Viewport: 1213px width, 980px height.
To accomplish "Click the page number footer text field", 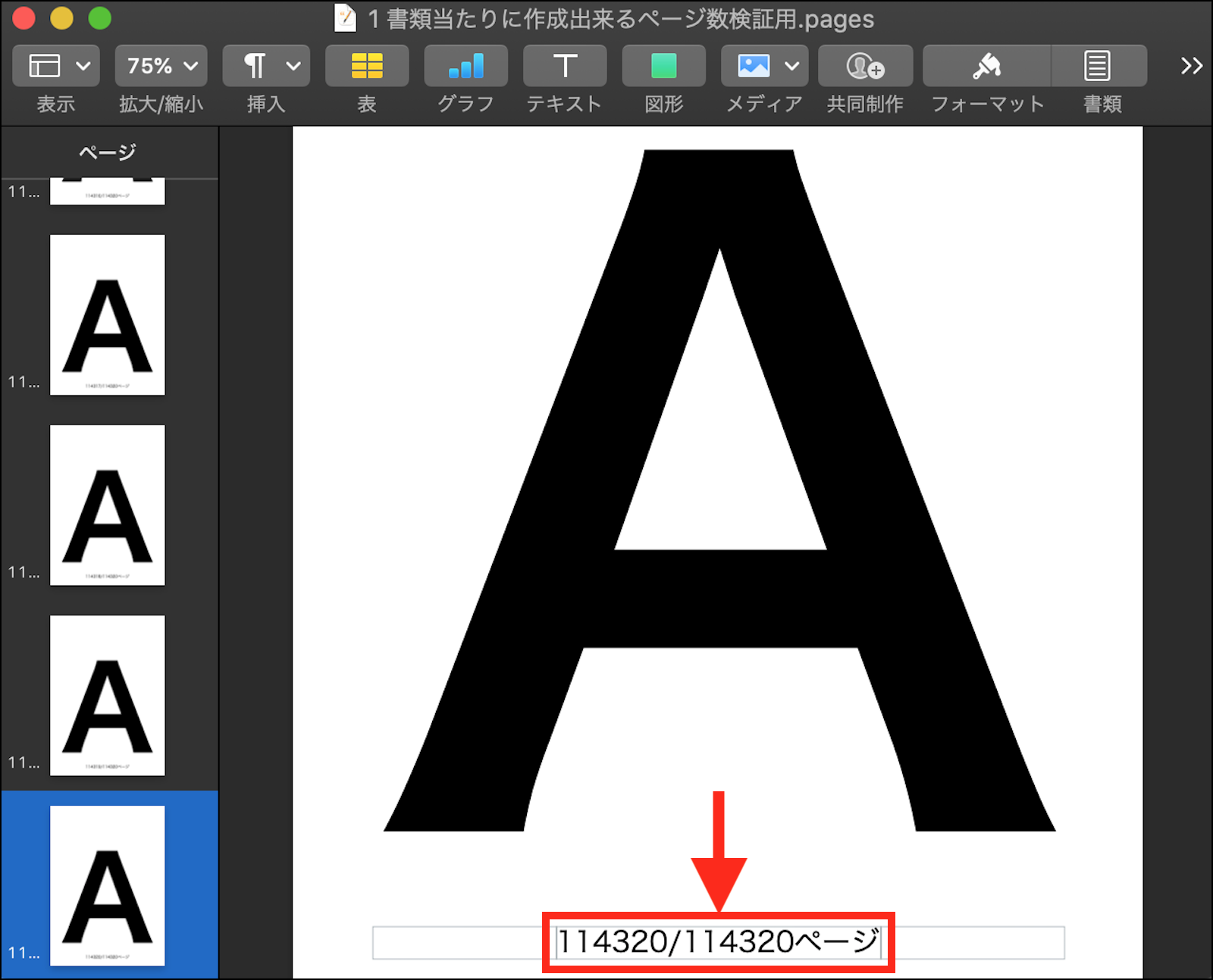I will click(718, 942).
